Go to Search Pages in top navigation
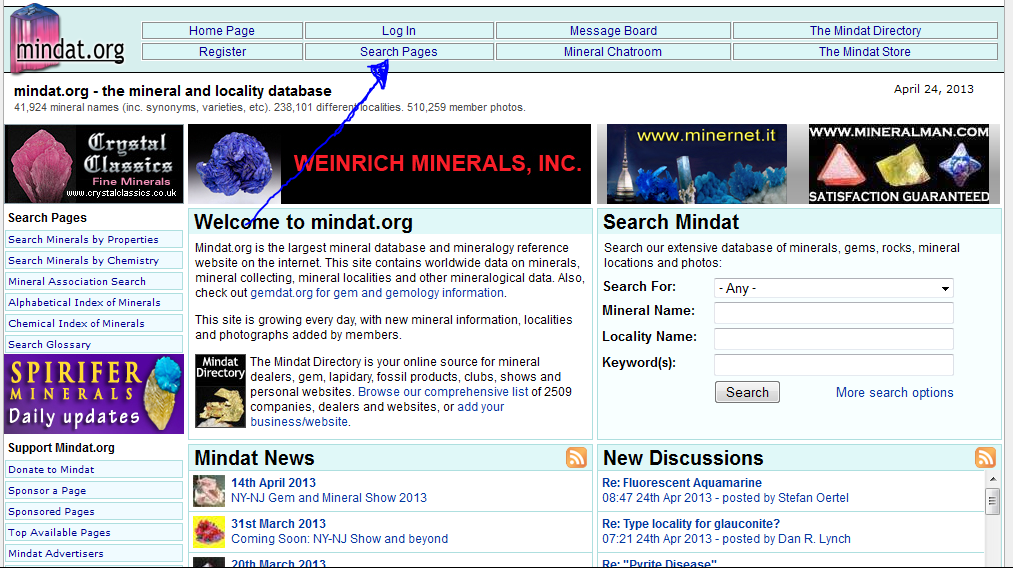This screenshot has width=1013, height=568. 399,52
